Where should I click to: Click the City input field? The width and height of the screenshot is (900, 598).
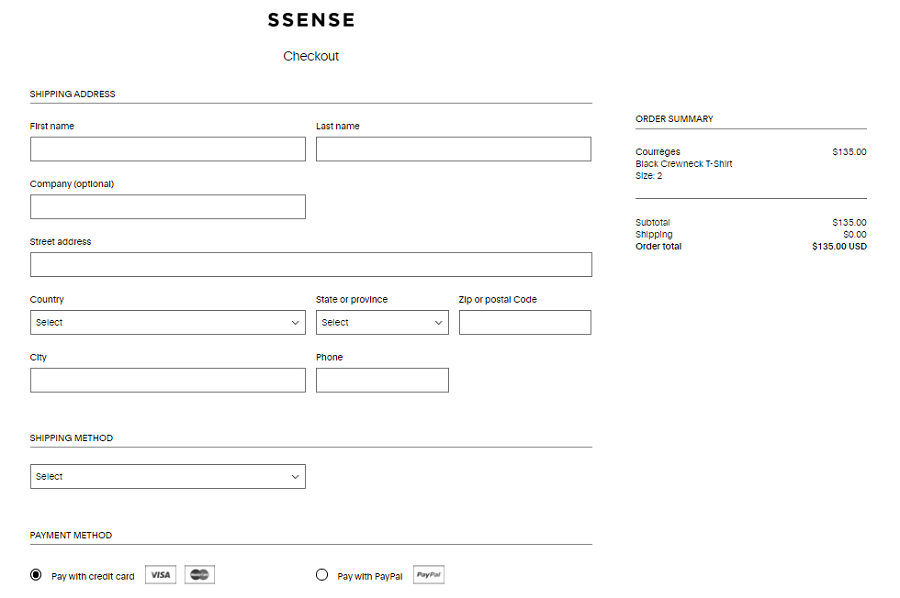click(x=168, y=380)
